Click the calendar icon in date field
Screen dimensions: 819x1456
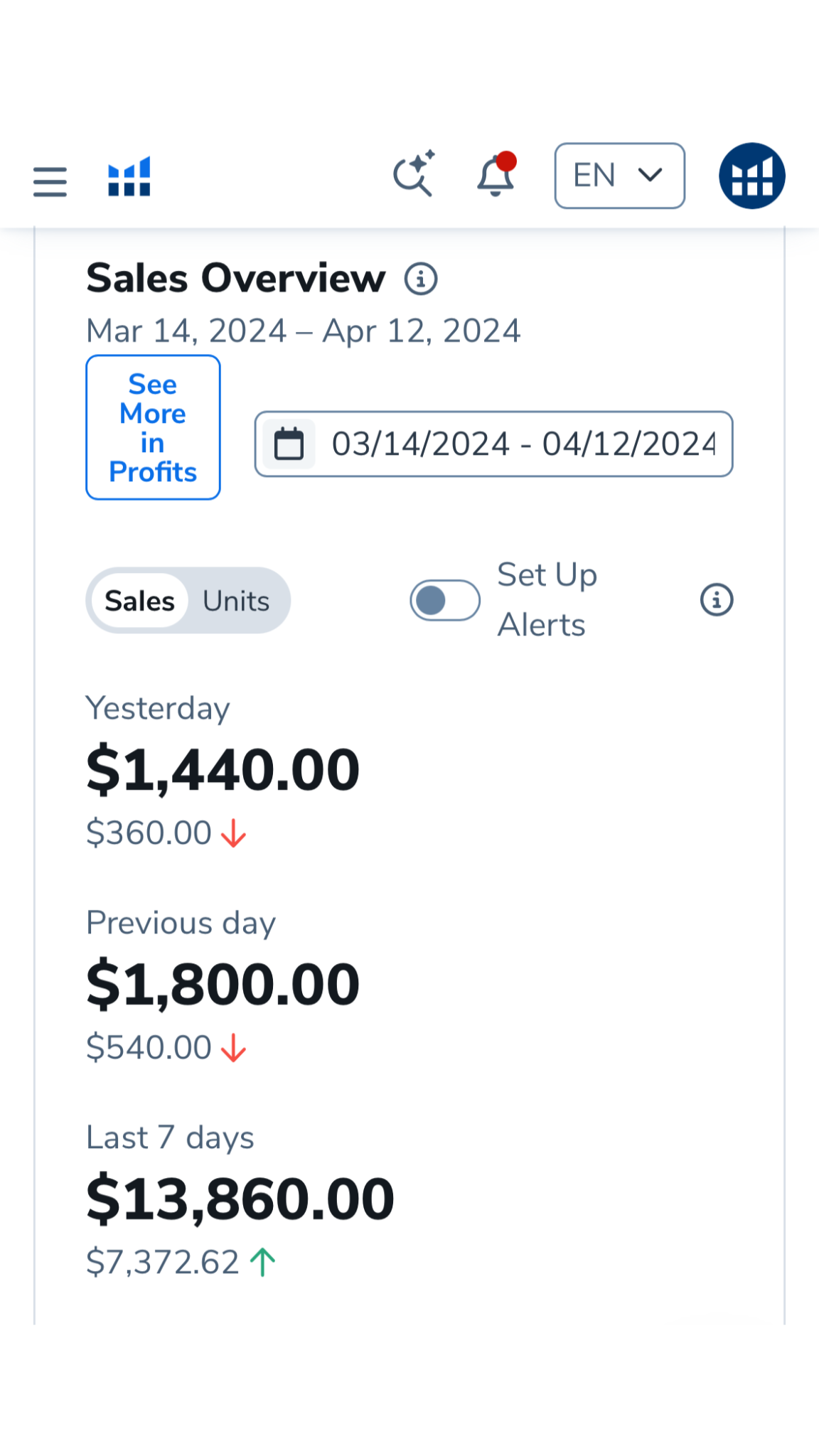pos(289,444)
